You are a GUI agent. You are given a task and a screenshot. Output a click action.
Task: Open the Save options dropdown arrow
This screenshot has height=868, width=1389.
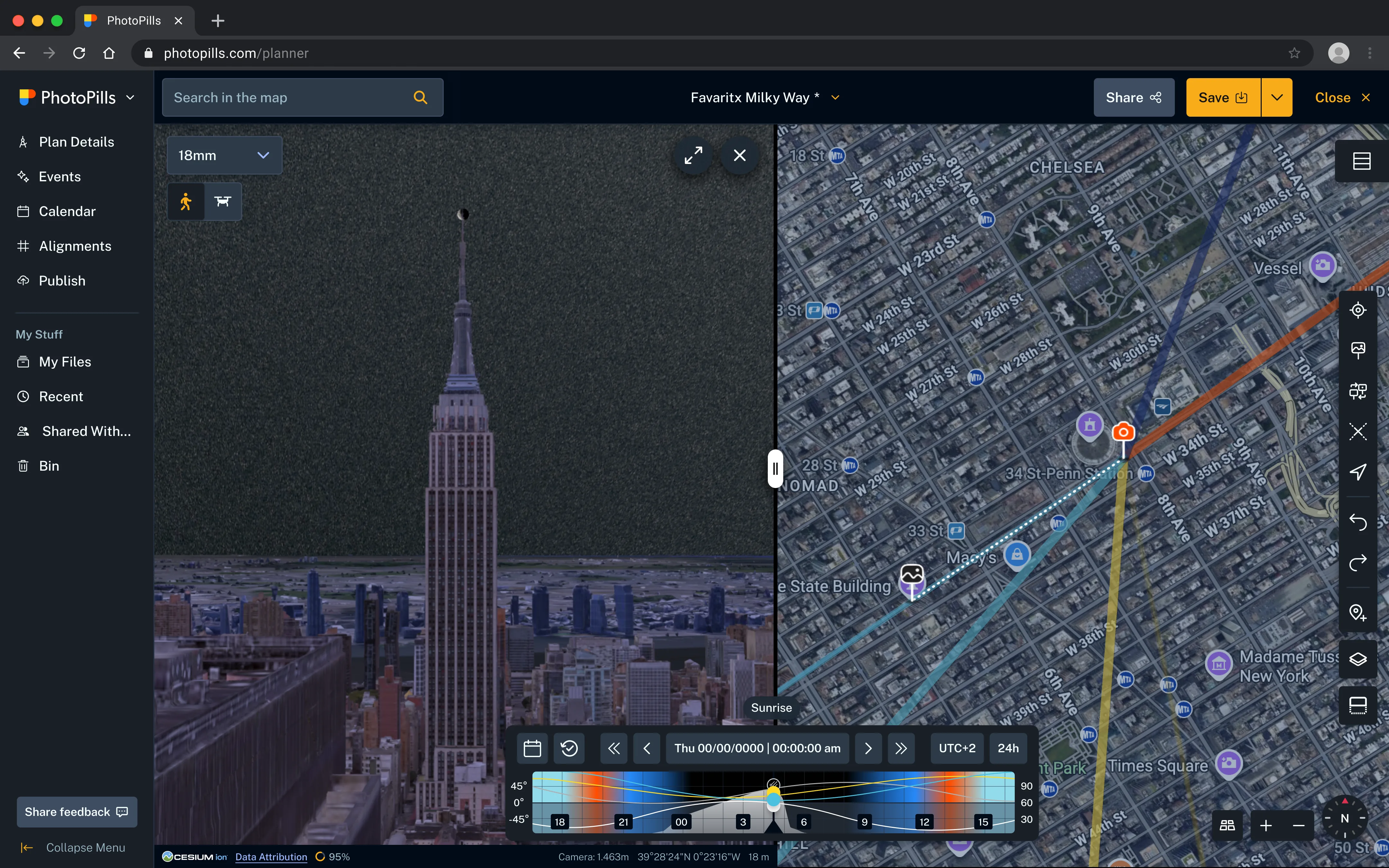[1277, 98]
